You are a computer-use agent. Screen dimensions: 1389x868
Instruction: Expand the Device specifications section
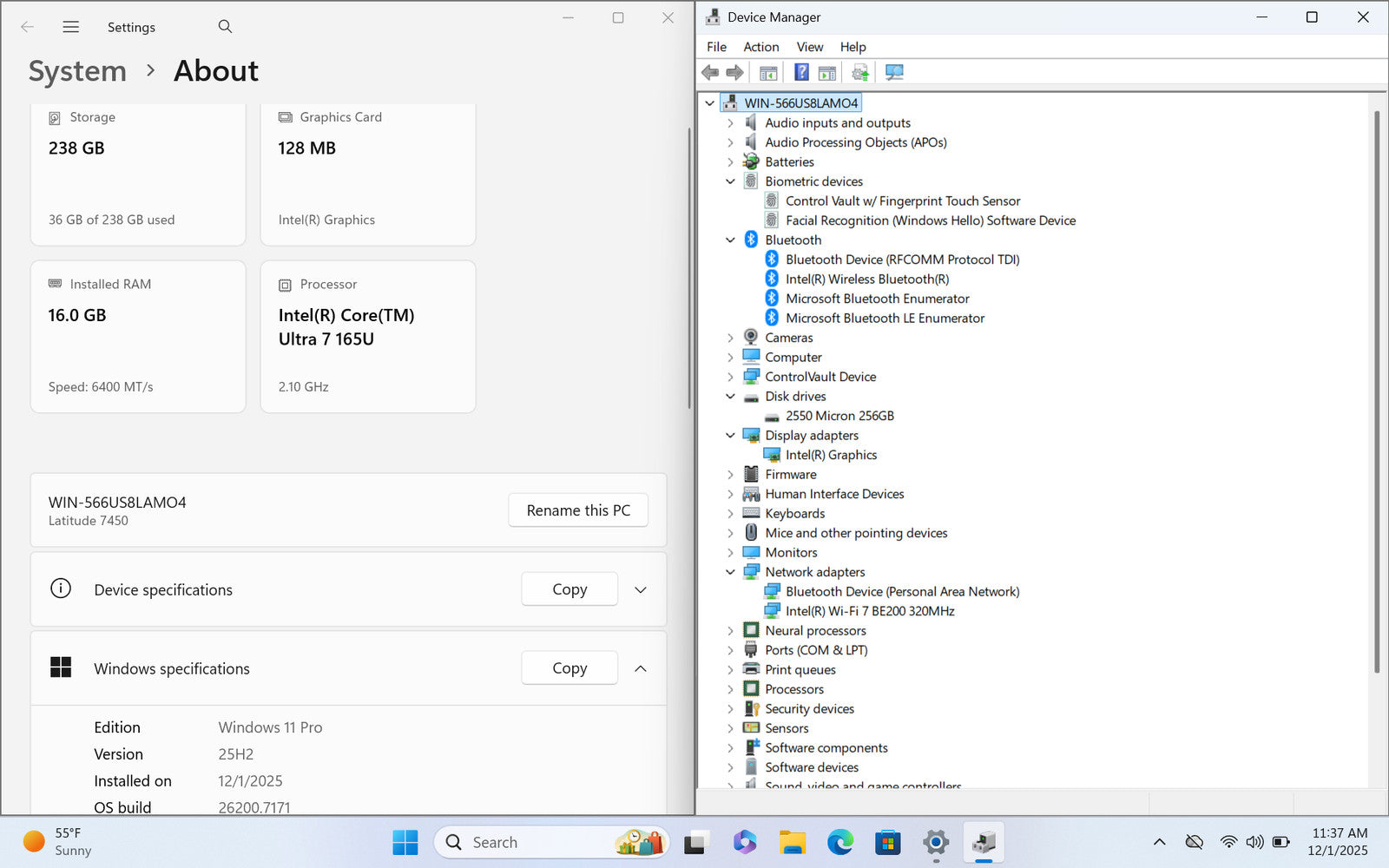pyautogui.click(x=641, y=590)
